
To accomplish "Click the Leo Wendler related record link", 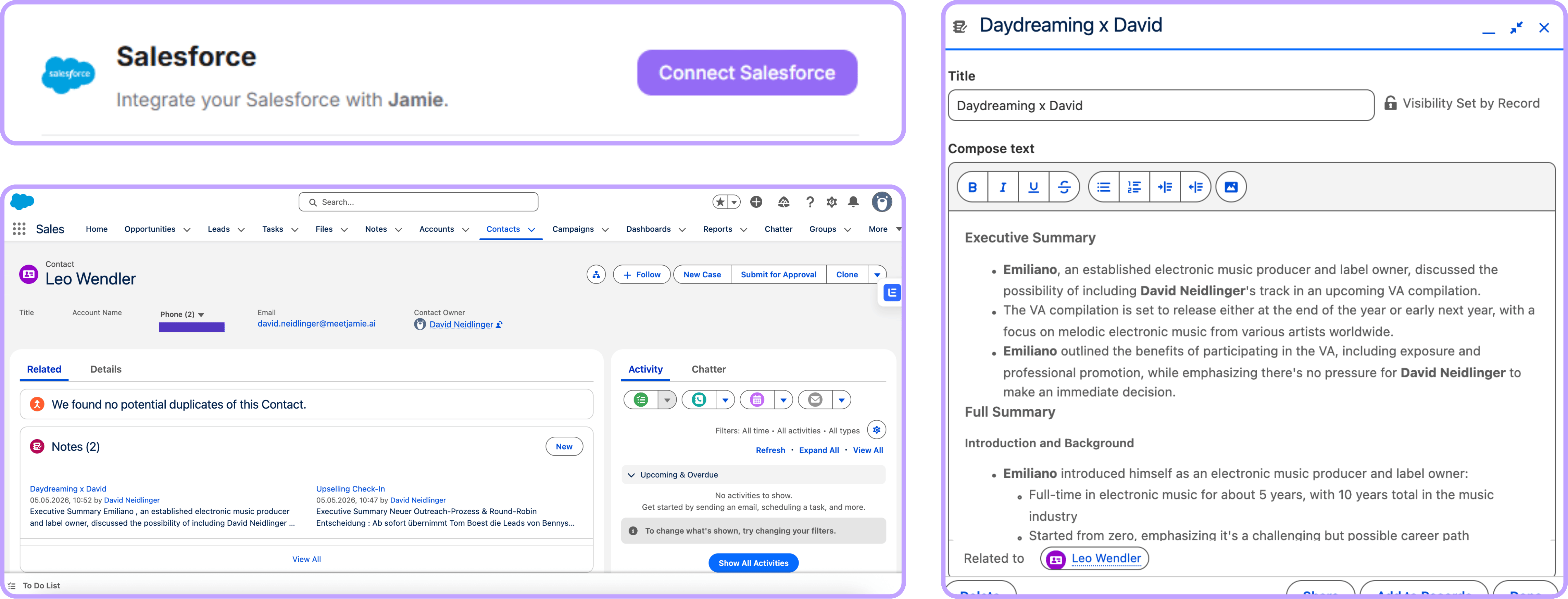I will pos(1106,559).
